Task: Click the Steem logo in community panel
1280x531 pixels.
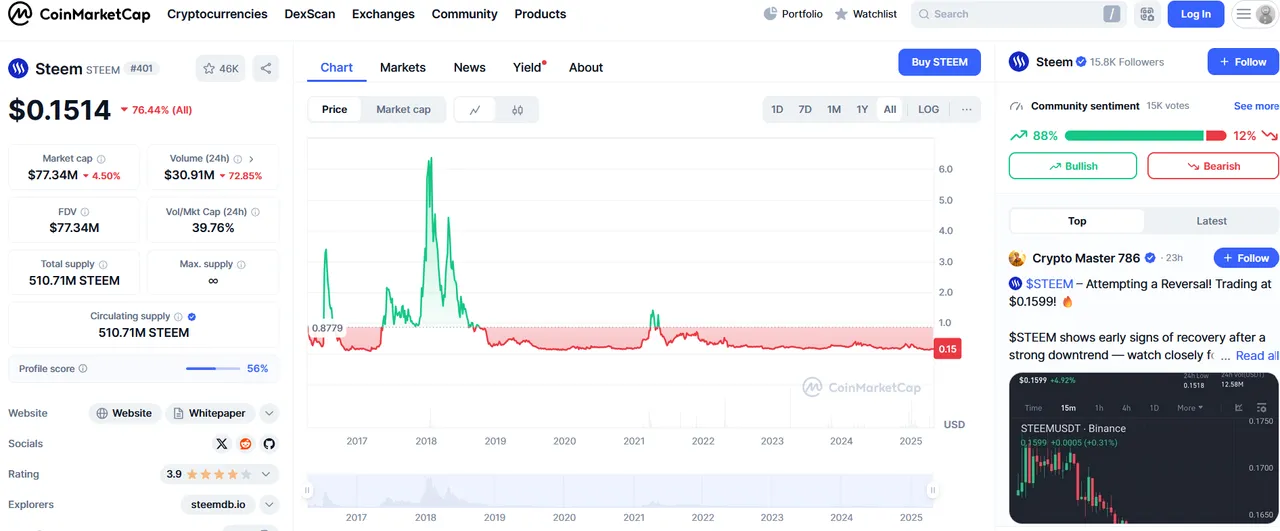Action: click(x=1019, y=62)
